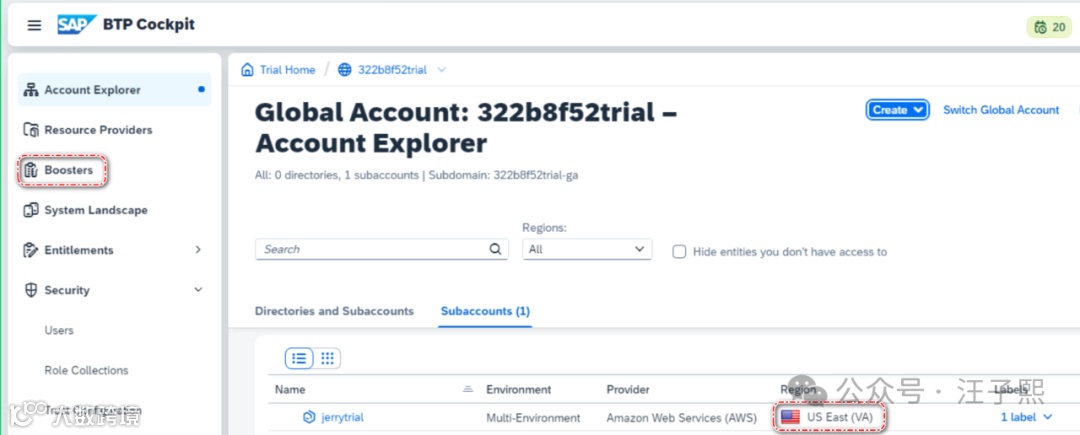Open the Create dropdown button
1080x435 pixels.
[x=897, y=110]
